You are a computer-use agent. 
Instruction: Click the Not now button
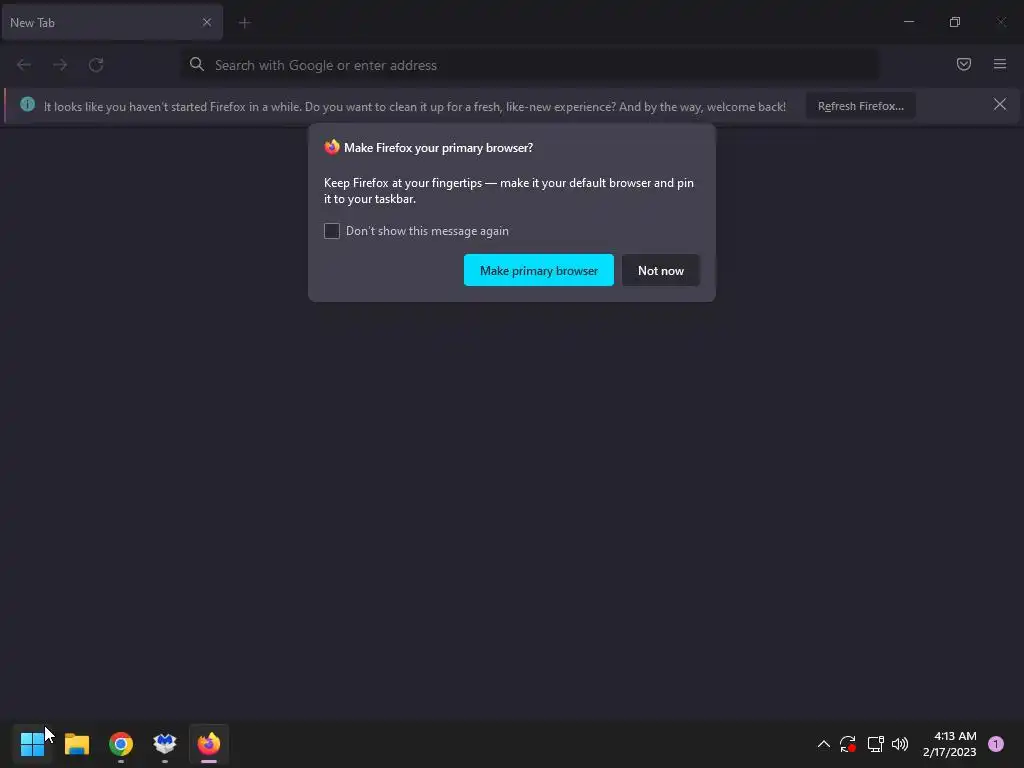tap(661, 270)
